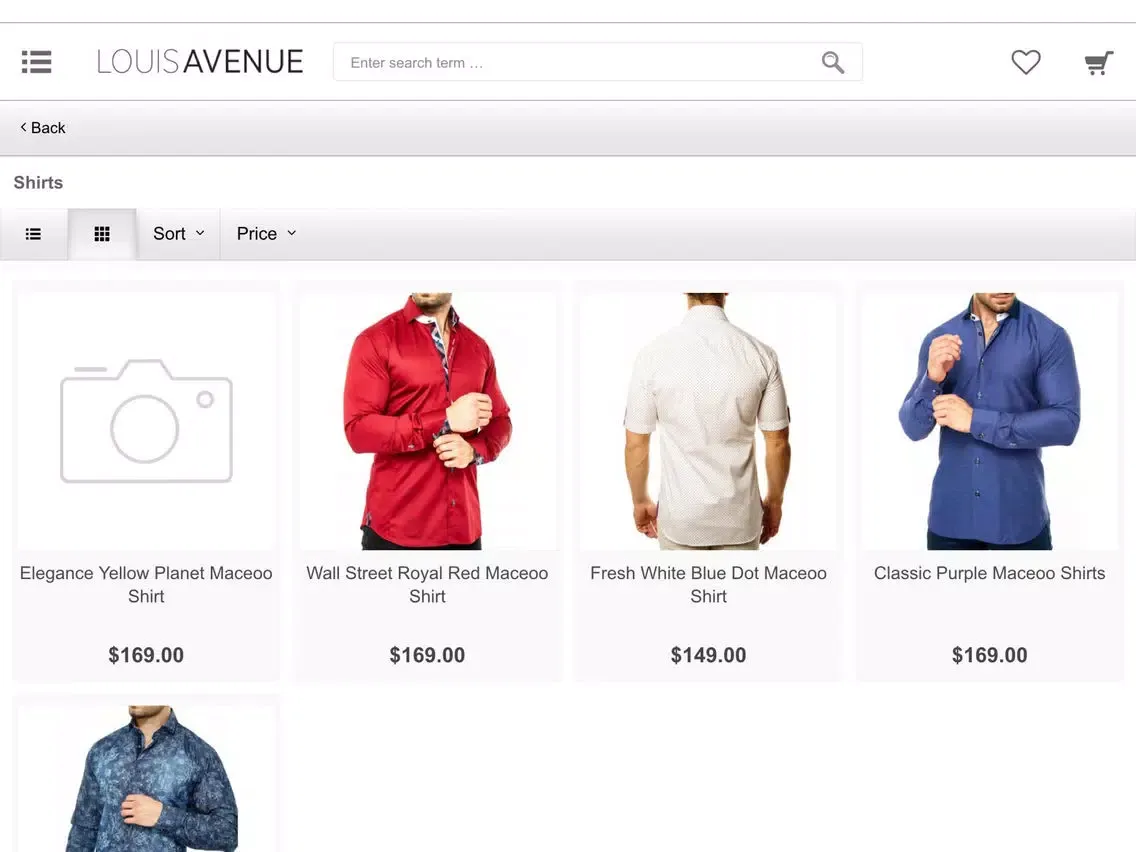Open the wishlist heart icon
The height and width of the screenshot is (852, 1136).
coord(1026,62)
